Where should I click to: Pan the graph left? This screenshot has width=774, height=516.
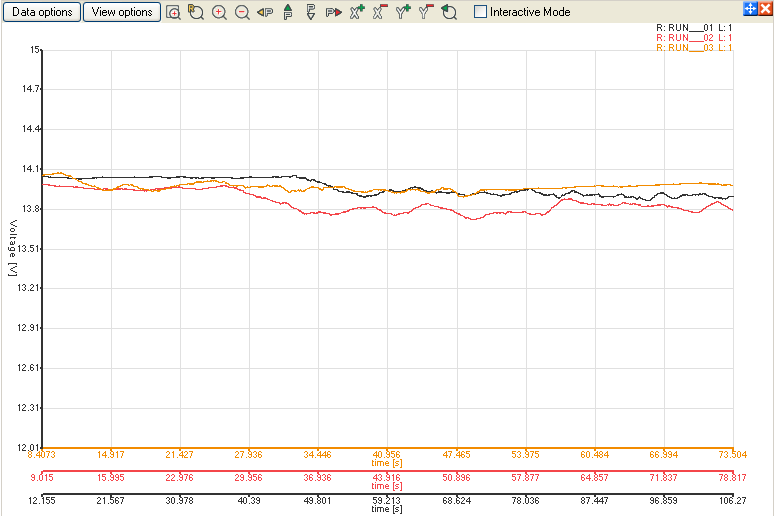(x=265, y=13)
